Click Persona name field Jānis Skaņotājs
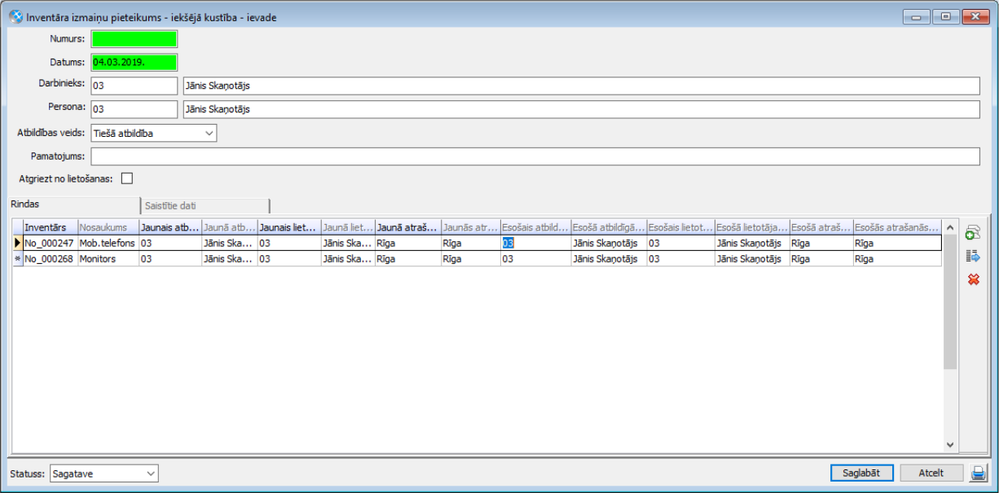Image resolution: width=999 pixels, height=493 pixels. pyautogui.click(x=580, y=109)
